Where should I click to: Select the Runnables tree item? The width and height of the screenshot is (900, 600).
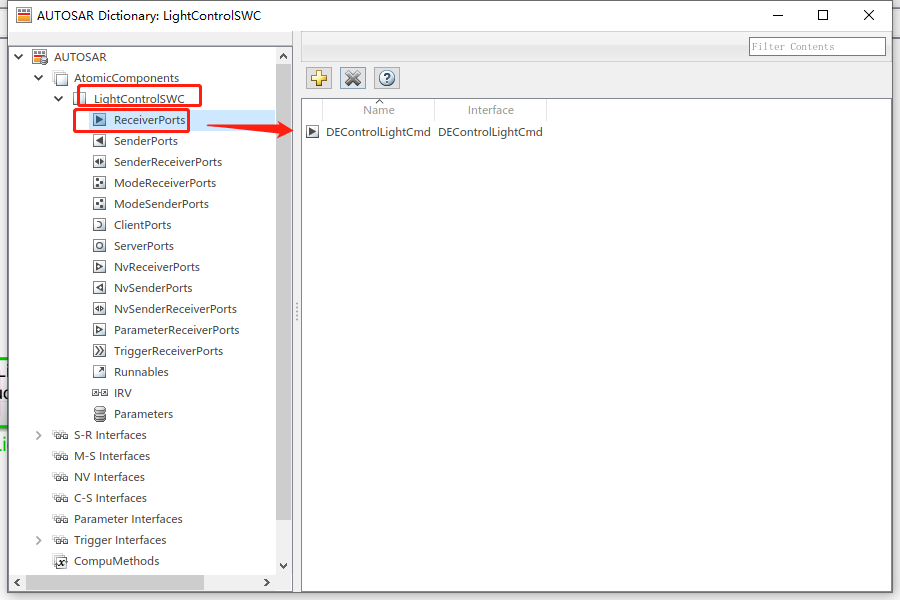click(x=141, y=371)
